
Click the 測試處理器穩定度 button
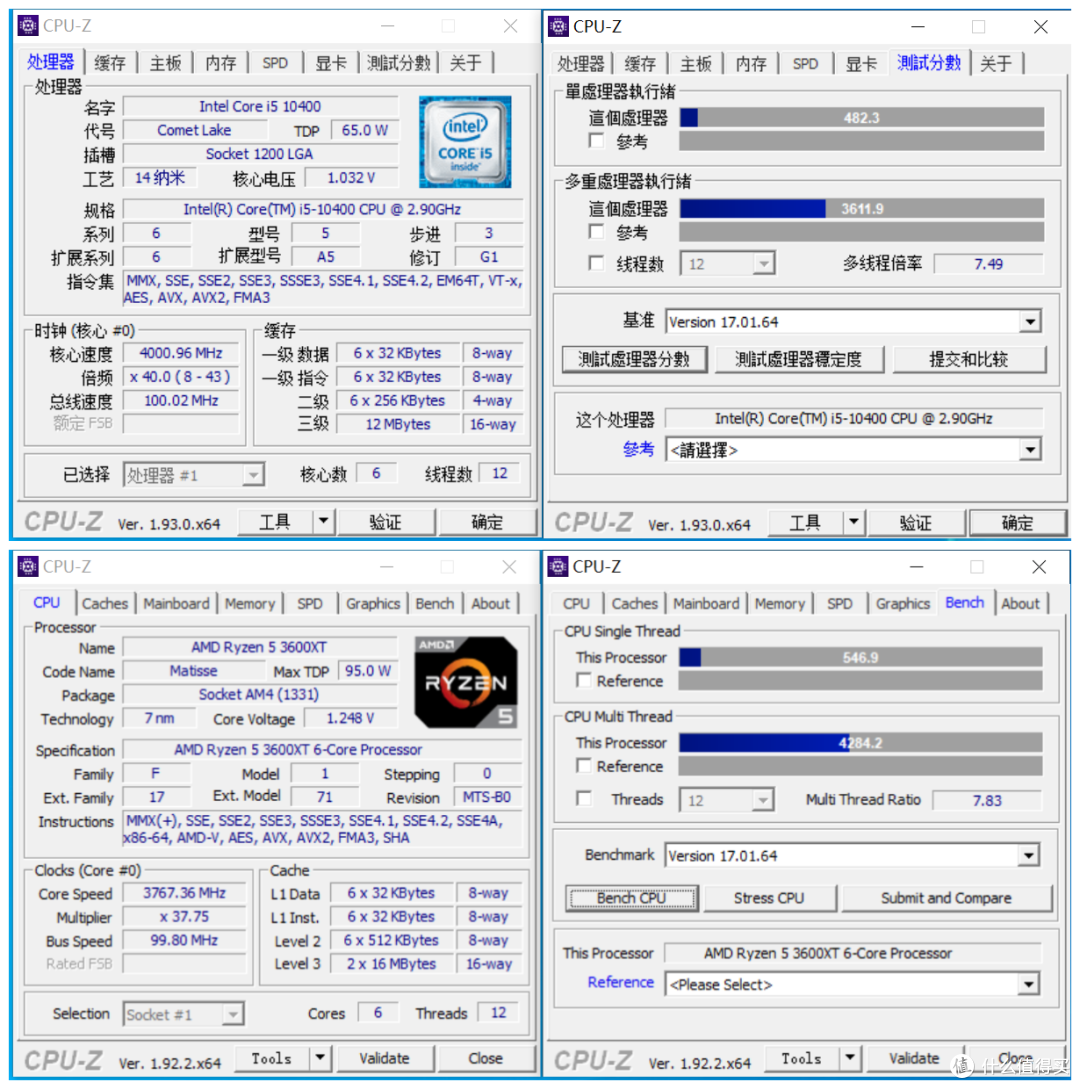tap(799, 359)
